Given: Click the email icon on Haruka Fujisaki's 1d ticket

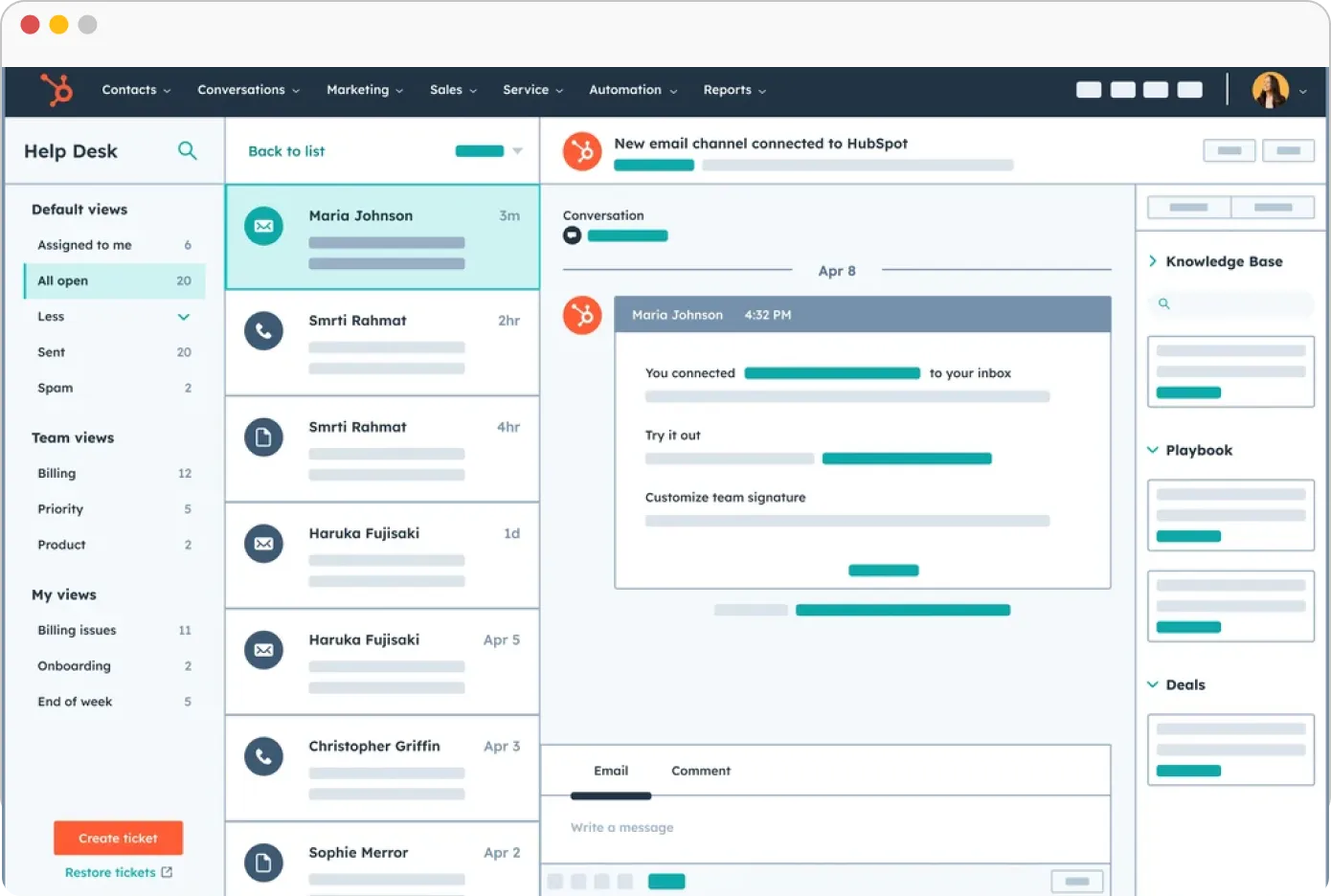Looking at the screenshot, I should (x=263, y=544).
